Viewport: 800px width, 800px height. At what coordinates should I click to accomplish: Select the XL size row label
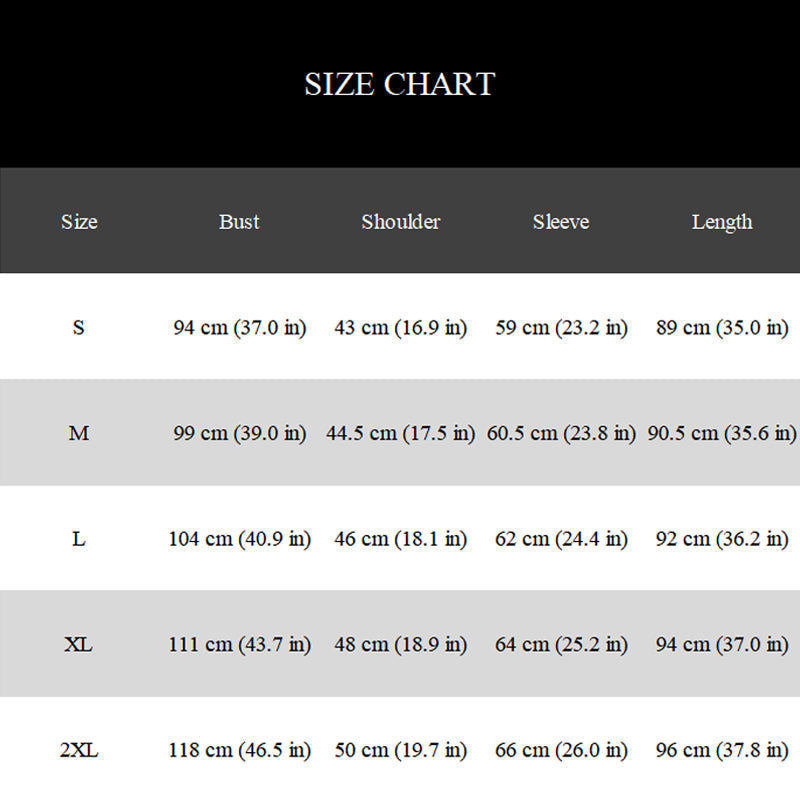pyautogui.click(x=79, y=645)
